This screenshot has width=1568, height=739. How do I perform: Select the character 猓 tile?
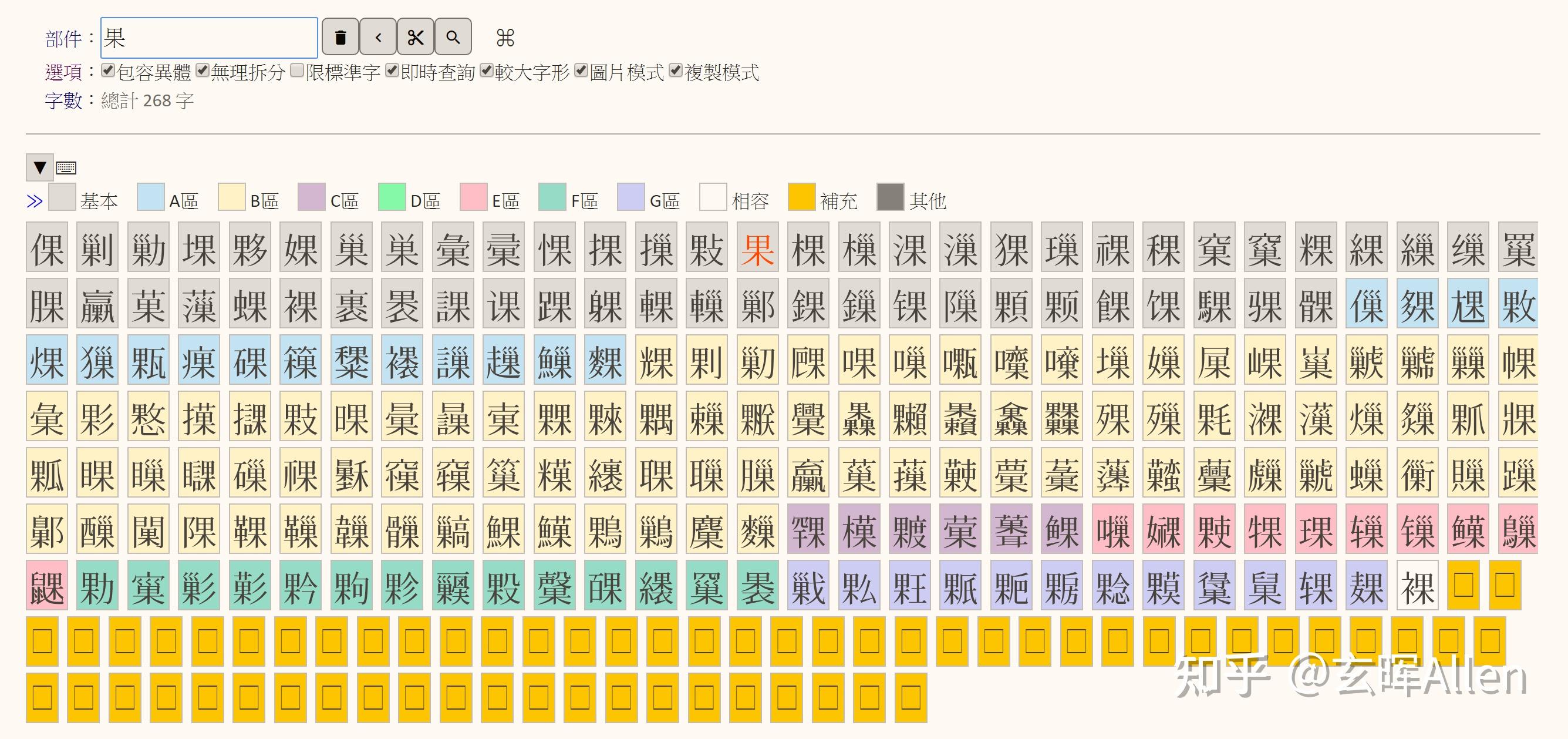1011,247
